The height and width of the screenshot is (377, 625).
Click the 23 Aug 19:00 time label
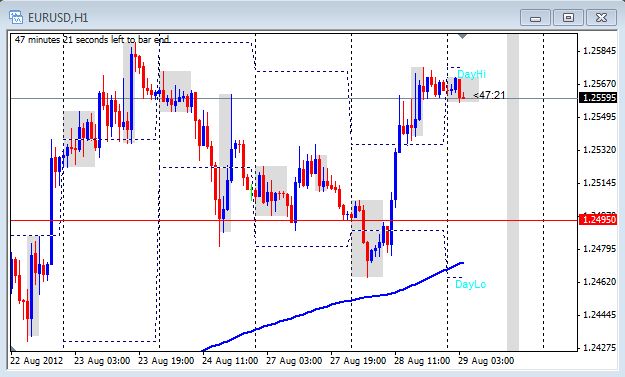(166, 361)
